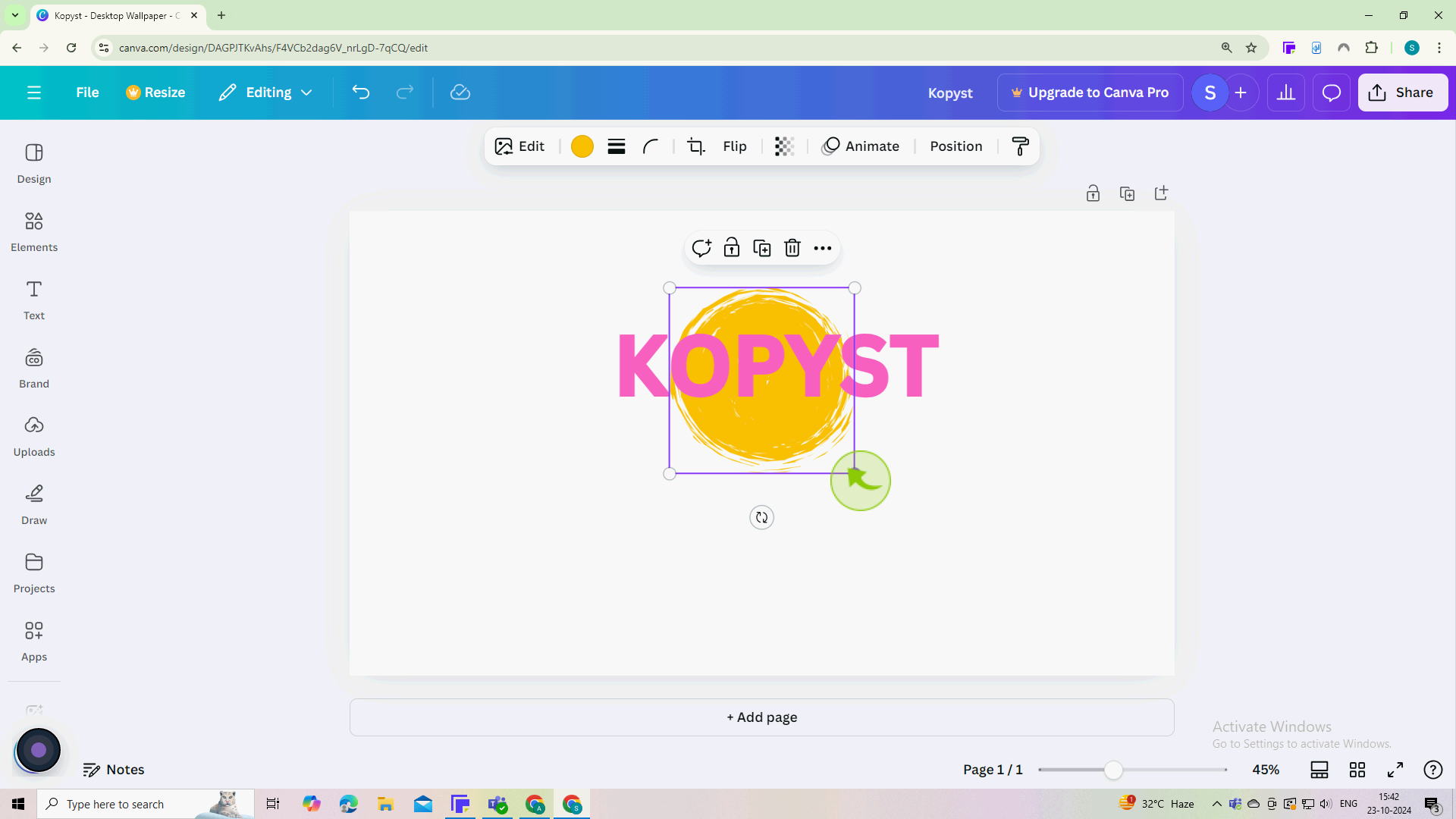Expand the more options menu on element

click(x=823, y=248)
